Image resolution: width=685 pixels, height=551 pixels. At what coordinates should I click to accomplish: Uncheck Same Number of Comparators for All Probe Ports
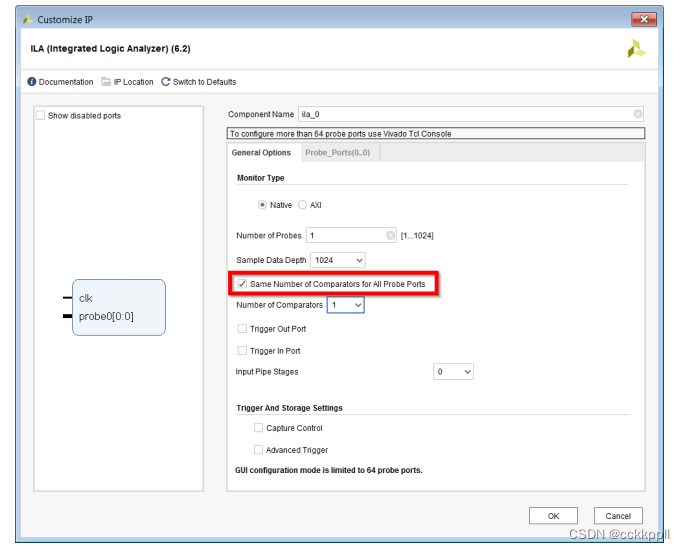242,284
